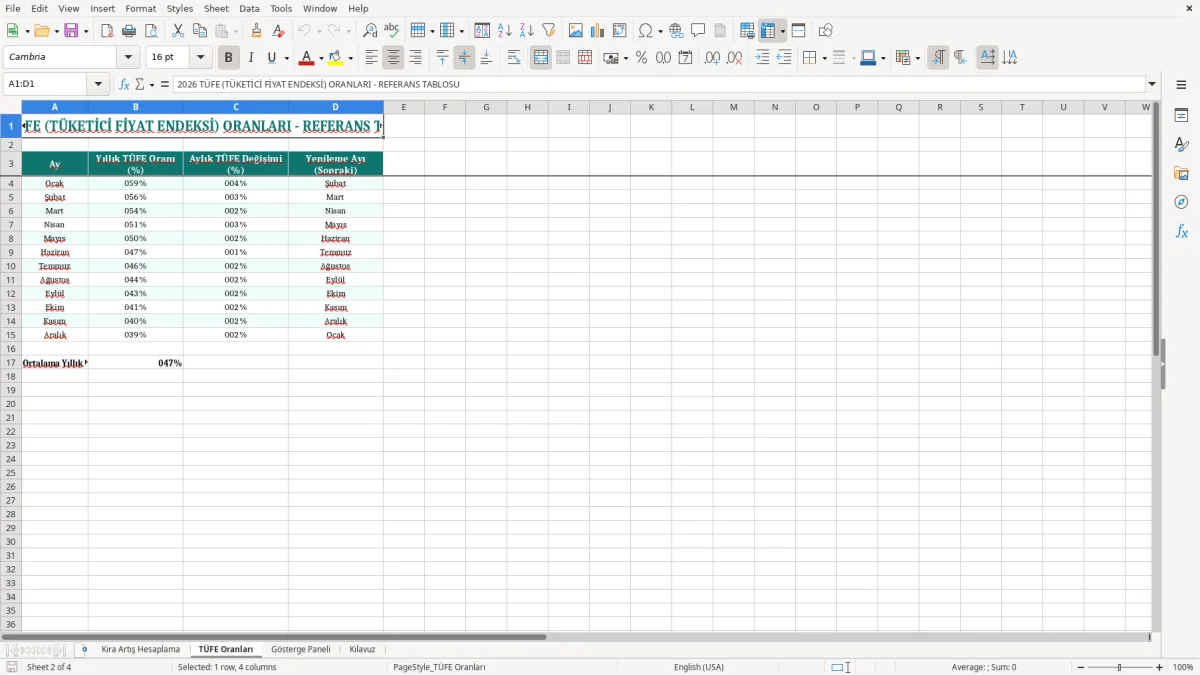Toggle Center Vertically alignment
Image resolution: width=1200 pixels, height=675 pixels.
(464, 58)
